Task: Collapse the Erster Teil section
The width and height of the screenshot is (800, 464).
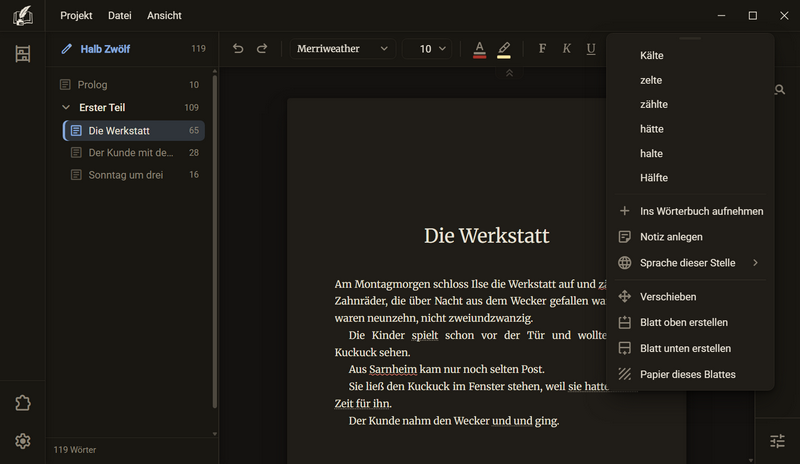Action: 66,107
